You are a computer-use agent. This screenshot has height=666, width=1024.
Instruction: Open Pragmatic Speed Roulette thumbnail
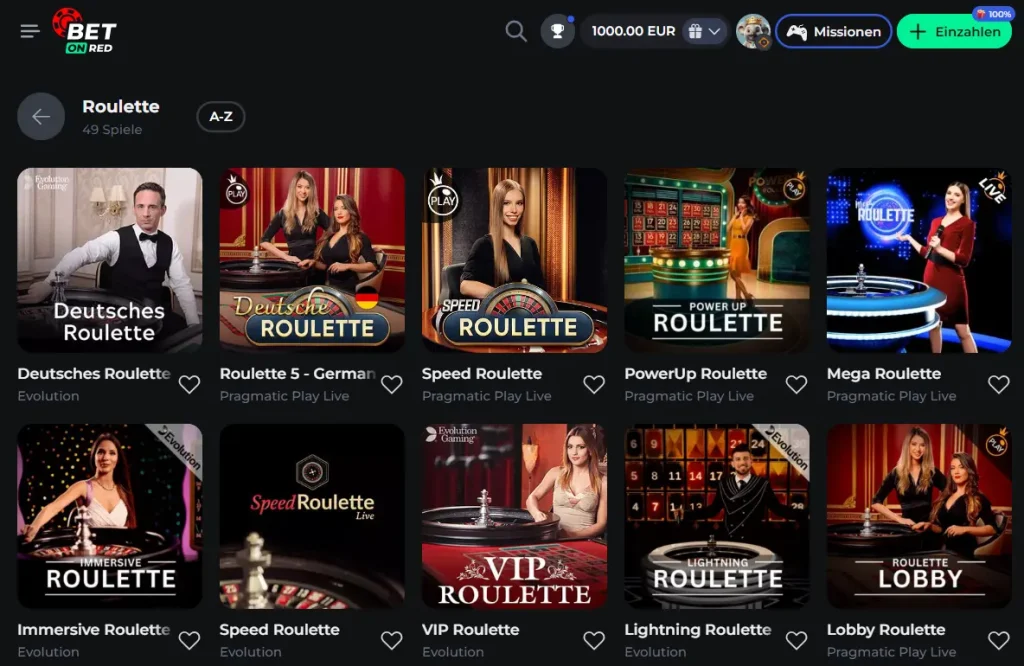[x=515, y=261]
